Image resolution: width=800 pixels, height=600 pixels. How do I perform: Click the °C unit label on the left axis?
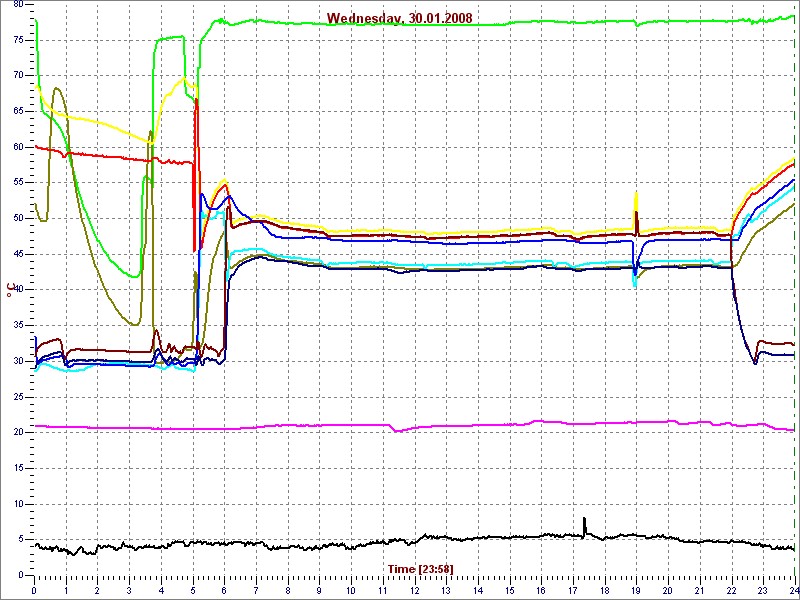click(x=11, y=290)
